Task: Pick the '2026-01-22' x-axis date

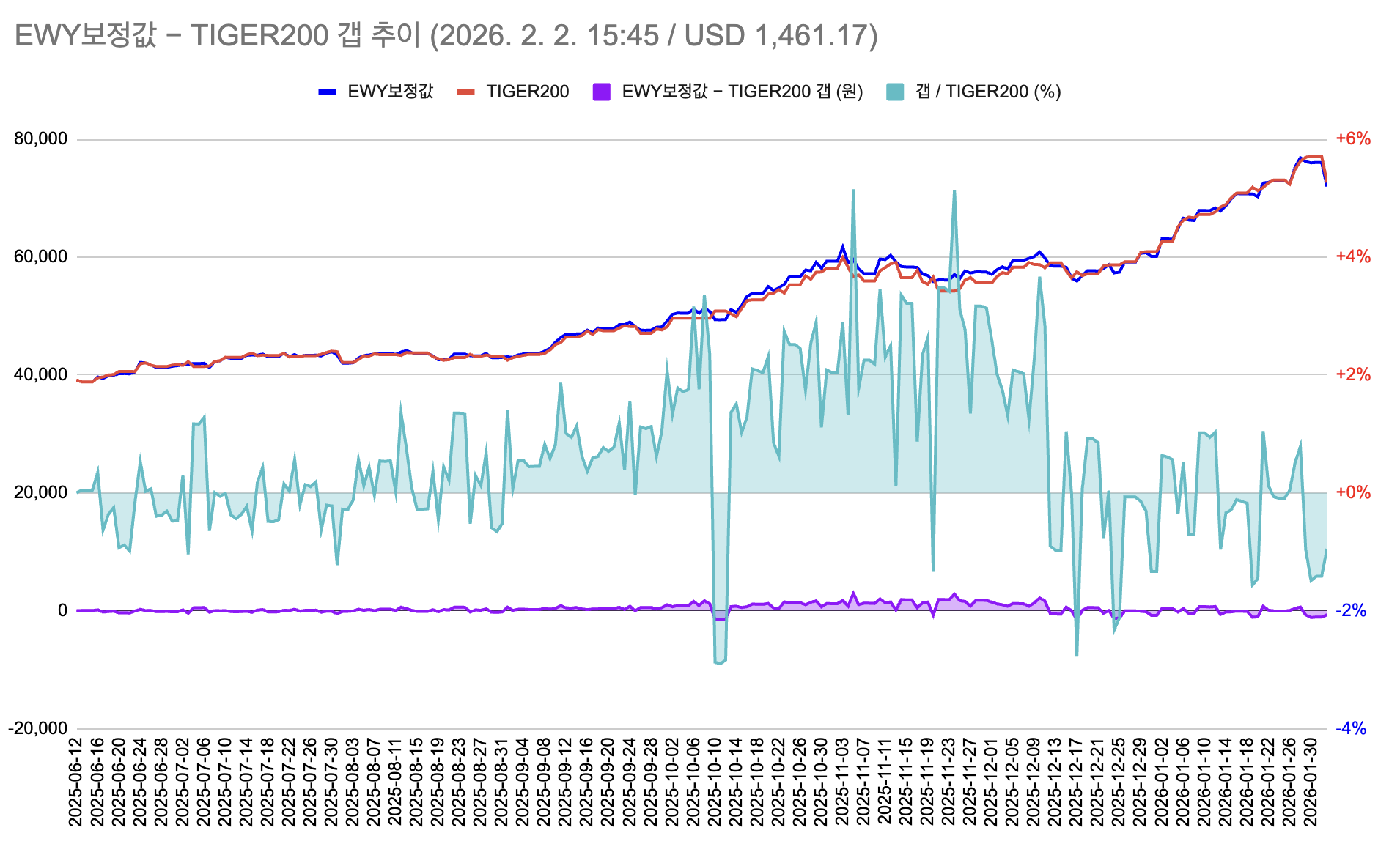Action: click(1267, 782)
